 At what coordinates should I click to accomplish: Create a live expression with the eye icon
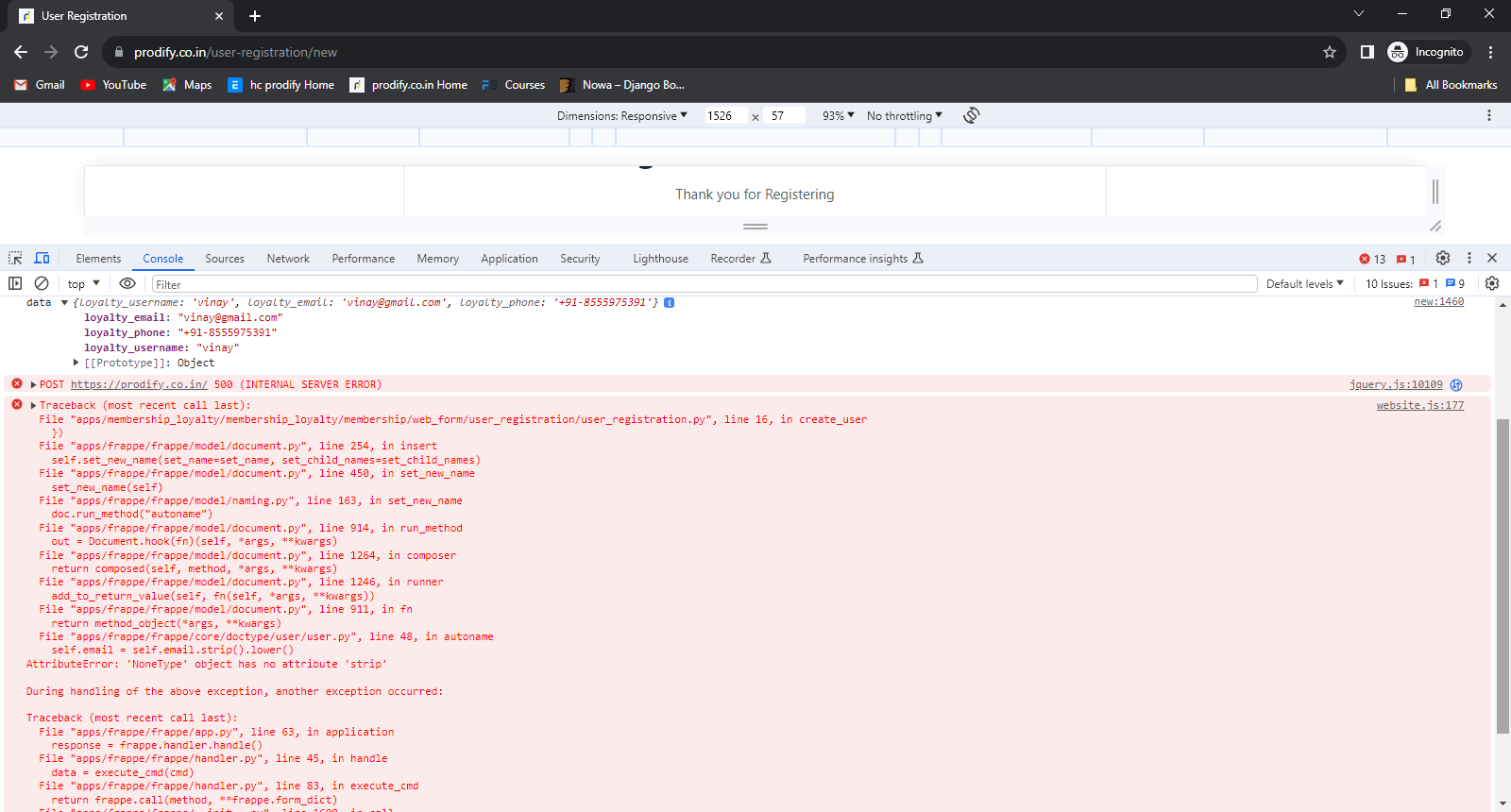127,283
